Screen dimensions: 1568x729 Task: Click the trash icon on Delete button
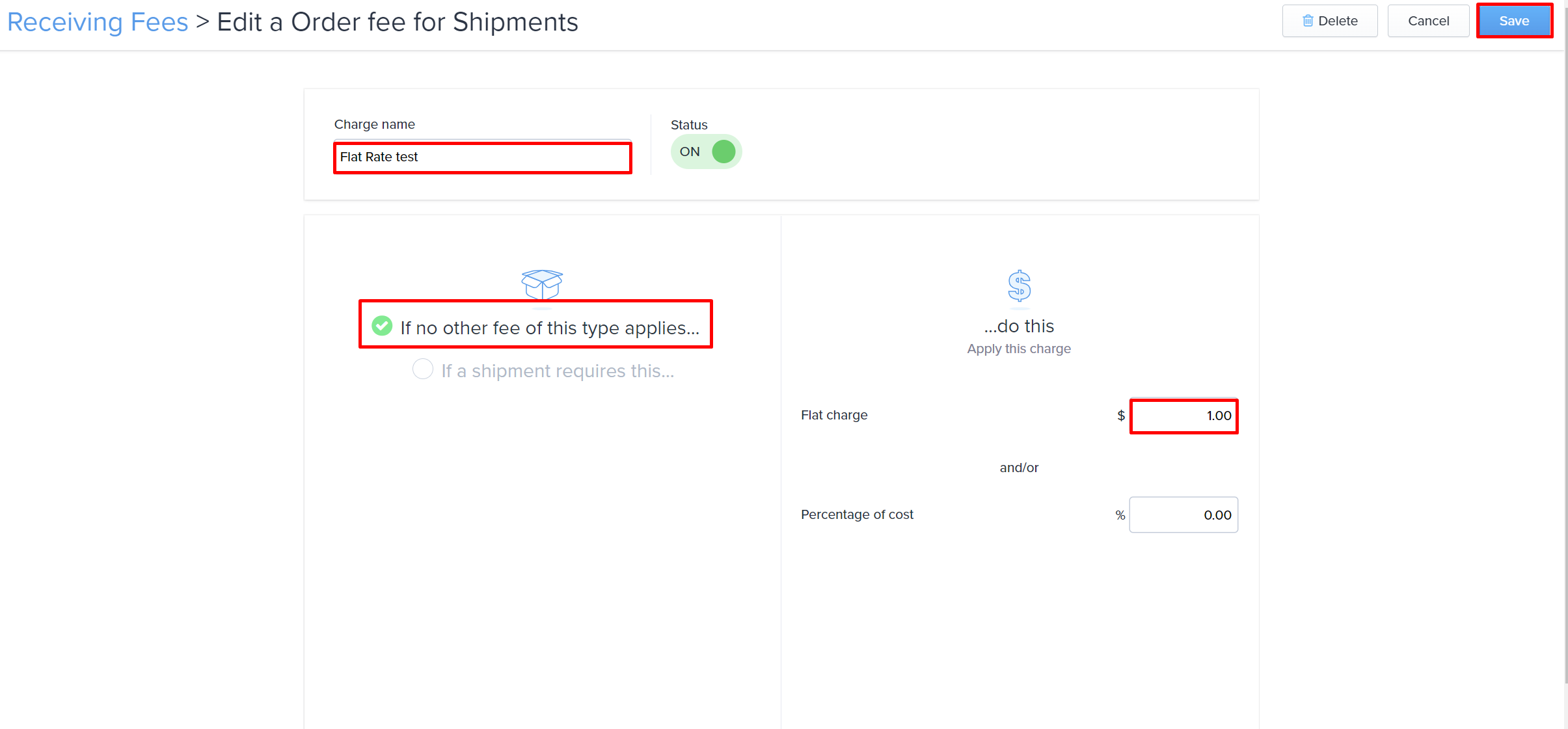coord(1308,21)
